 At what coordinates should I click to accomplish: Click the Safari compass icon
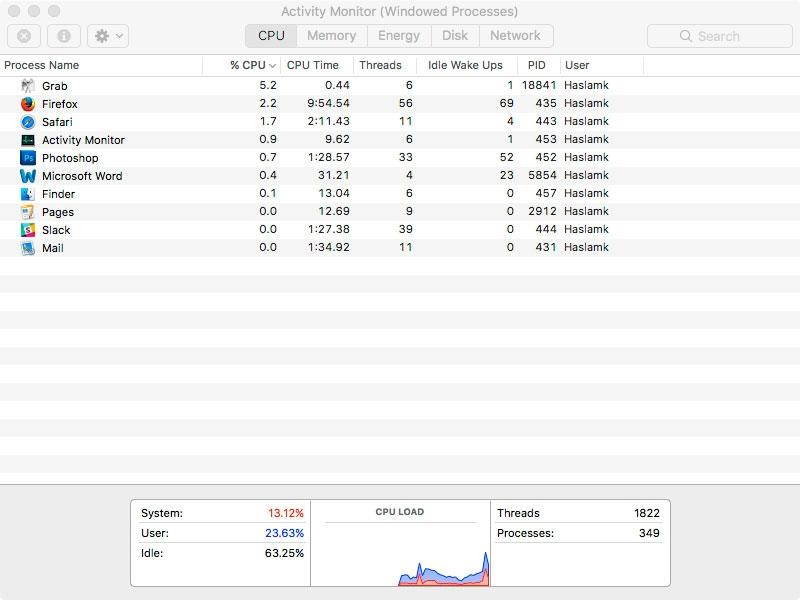tap(26, 122)
